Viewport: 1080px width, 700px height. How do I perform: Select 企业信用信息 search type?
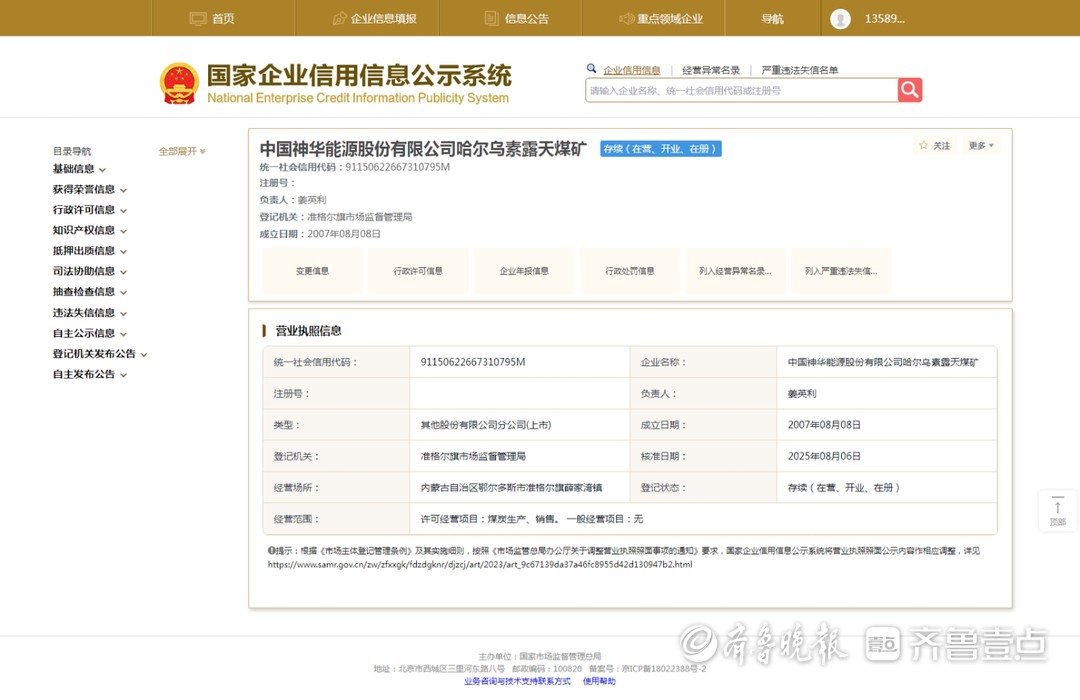click(632, 70)
